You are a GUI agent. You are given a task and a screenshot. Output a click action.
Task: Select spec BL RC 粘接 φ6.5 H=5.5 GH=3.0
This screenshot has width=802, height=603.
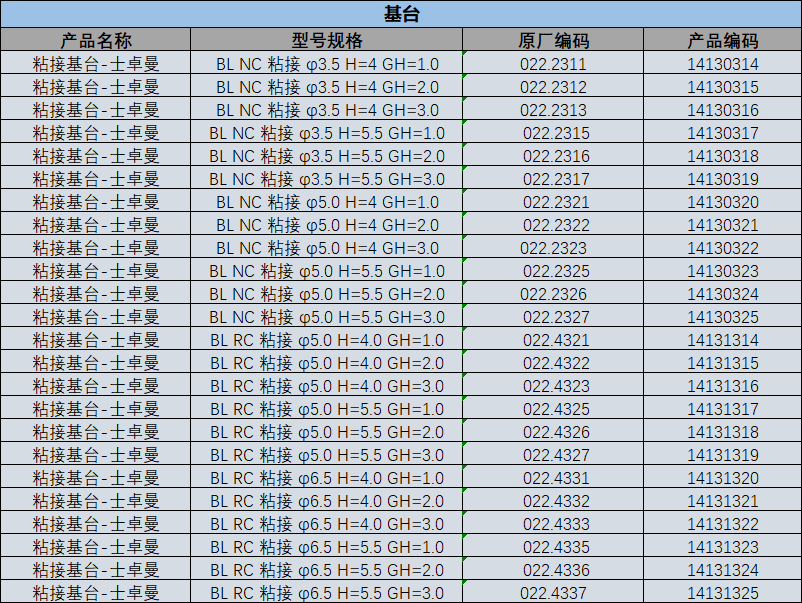pyautogui.click(x=327, y=592)
